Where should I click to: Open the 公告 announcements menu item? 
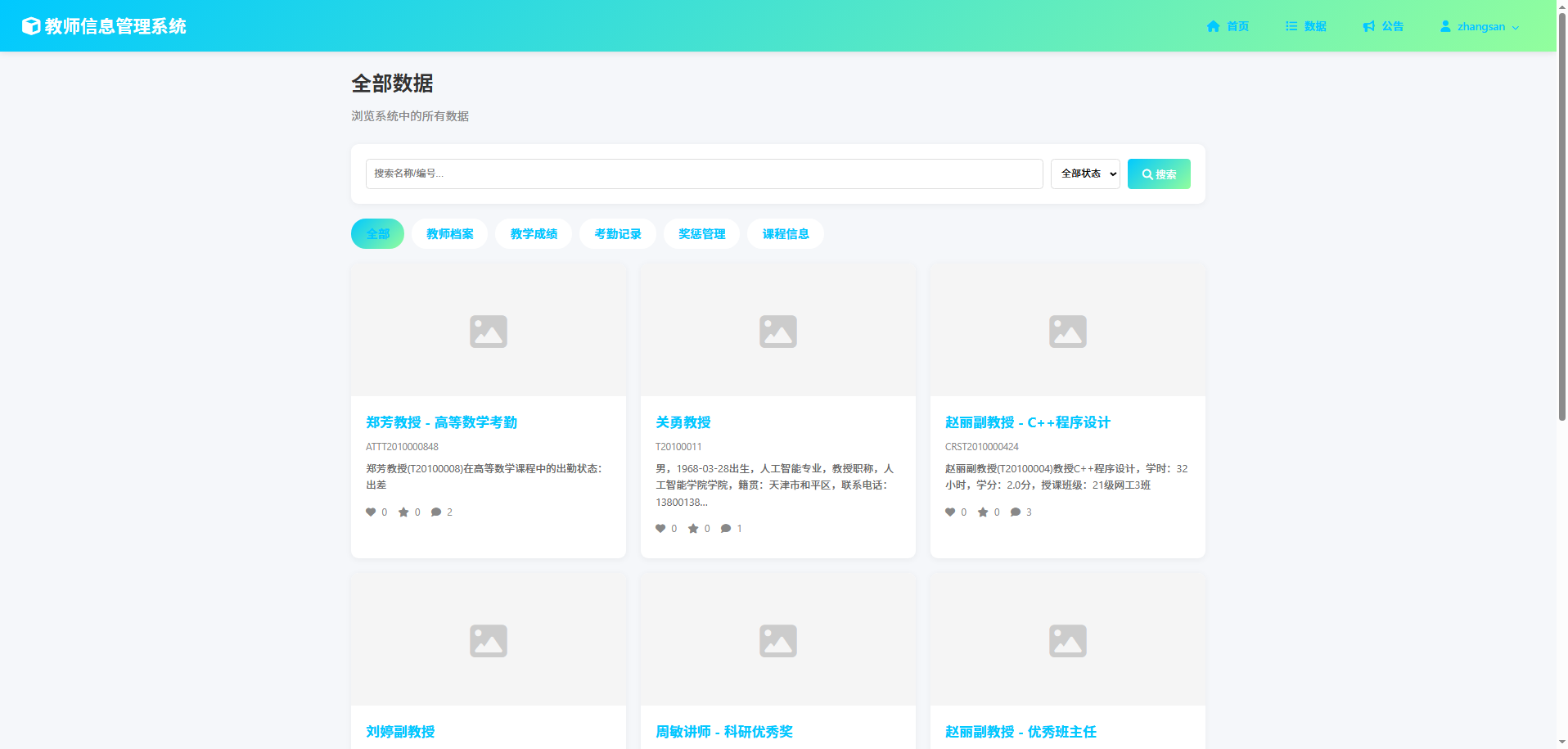[x=1383, y=26]
